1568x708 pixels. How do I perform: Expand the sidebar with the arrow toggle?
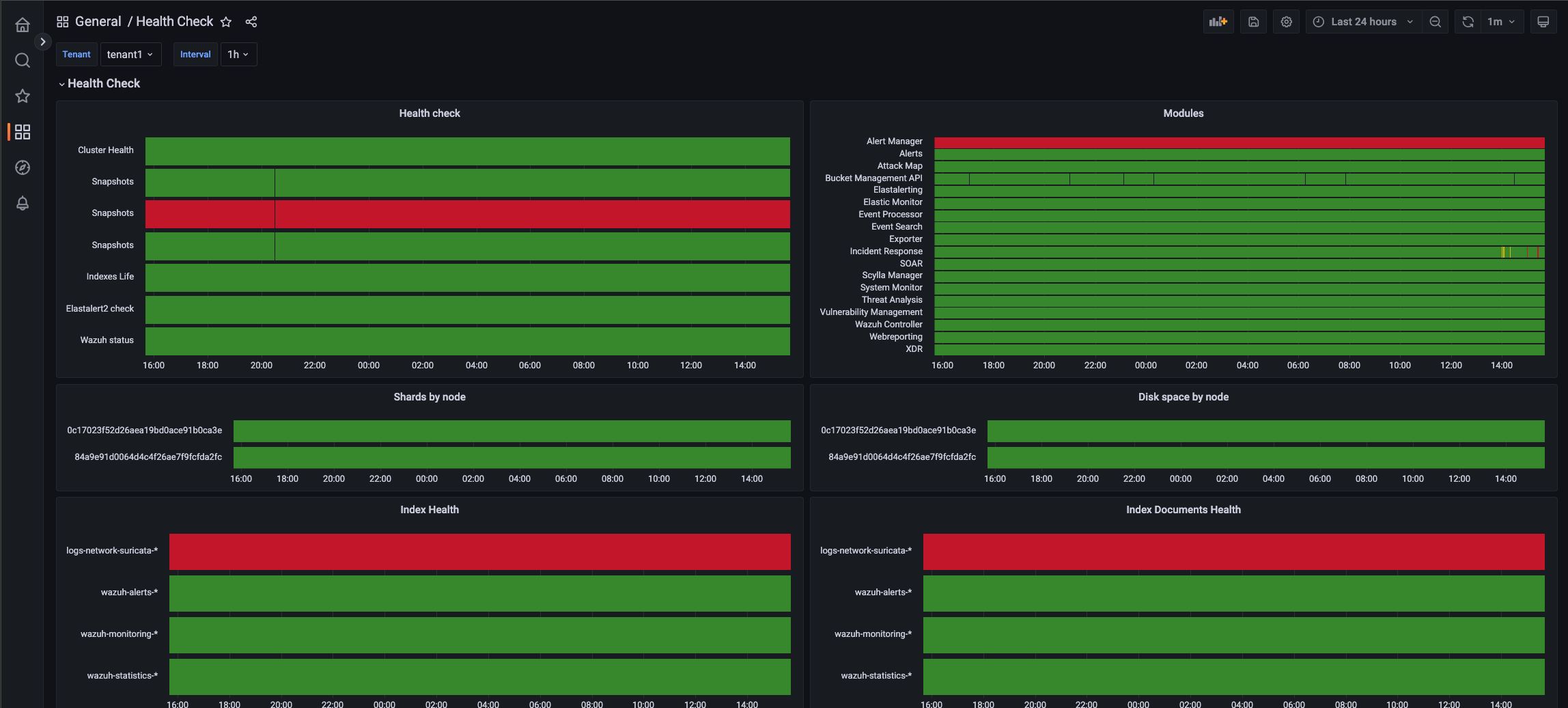43,42
